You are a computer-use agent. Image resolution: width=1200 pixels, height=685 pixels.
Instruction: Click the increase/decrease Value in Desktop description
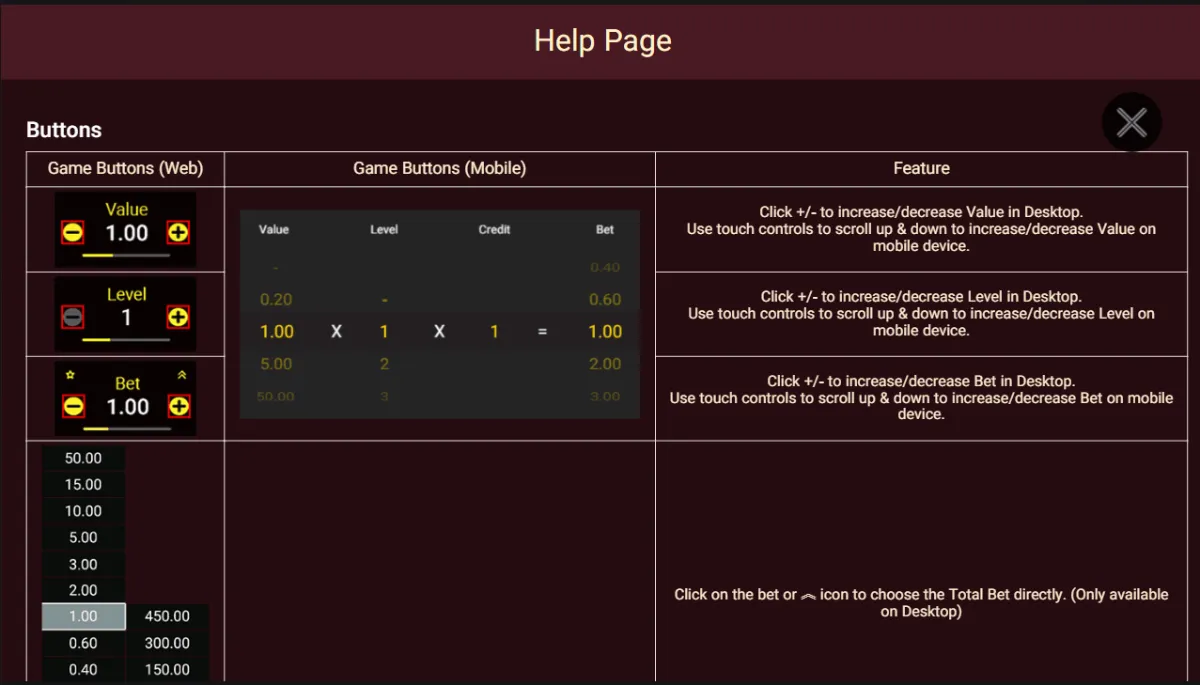pyautogui.click(x=921, y=229)
